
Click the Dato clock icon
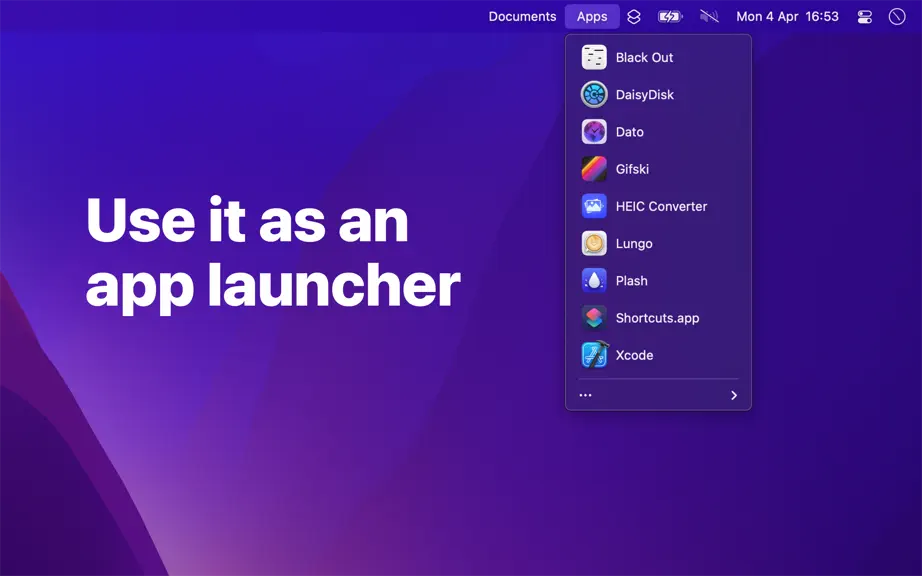click(594, 132)
